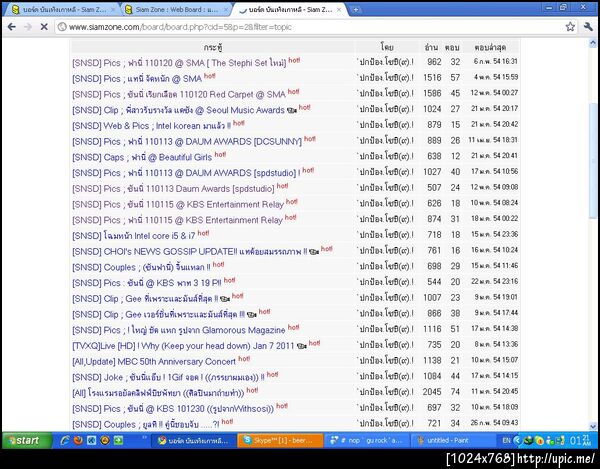The width and height of the screenshot is (600, 469).
Task: Close the Web Board tab
Action: (x=226, y=10)
